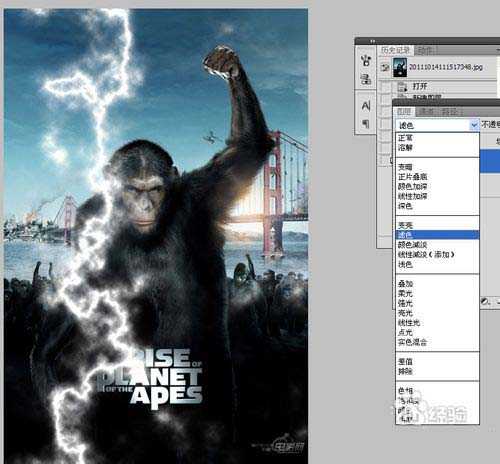Click the blend mode combo box showing 滤色

[438, 125]
